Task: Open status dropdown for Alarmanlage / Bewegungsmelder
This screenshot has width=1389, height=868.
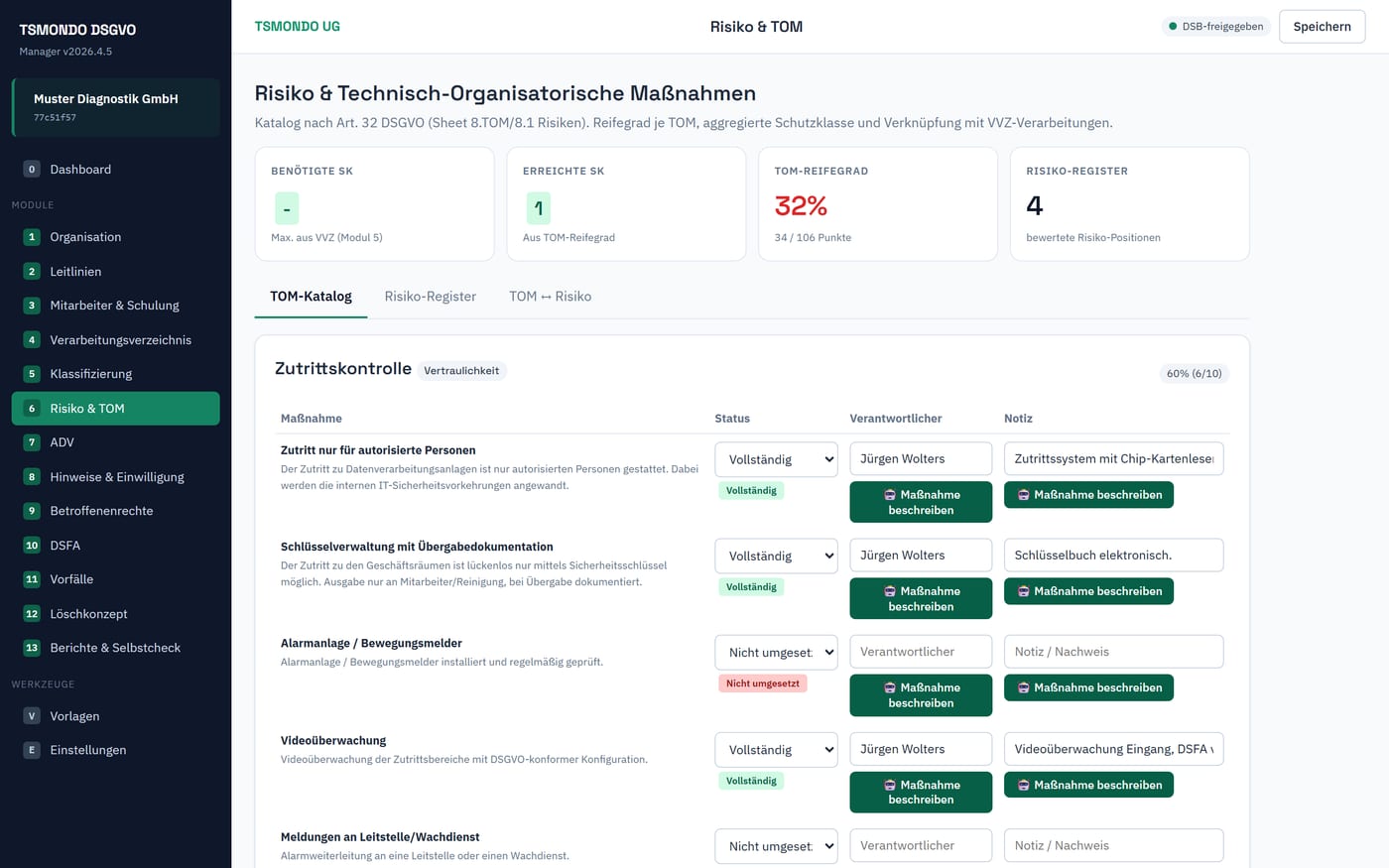Action: point(776,653)
